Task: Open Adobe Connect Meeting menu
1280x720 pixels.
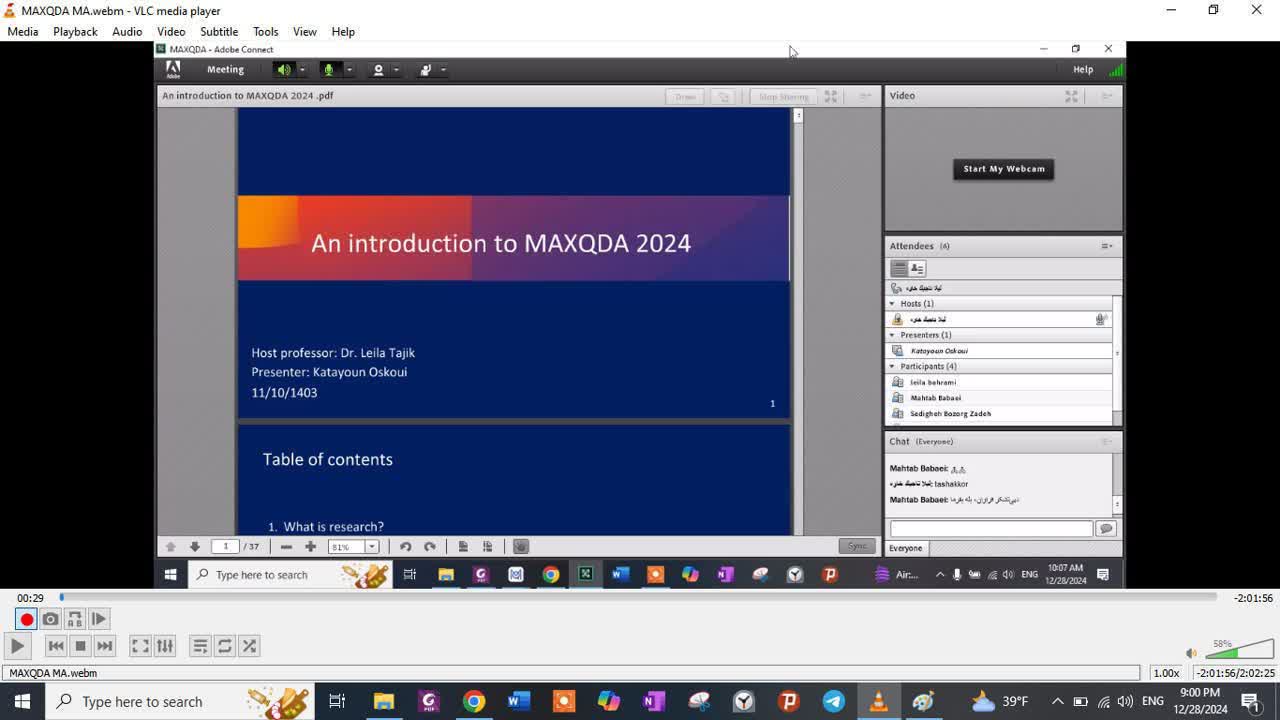Action: [x=225, y=69]
